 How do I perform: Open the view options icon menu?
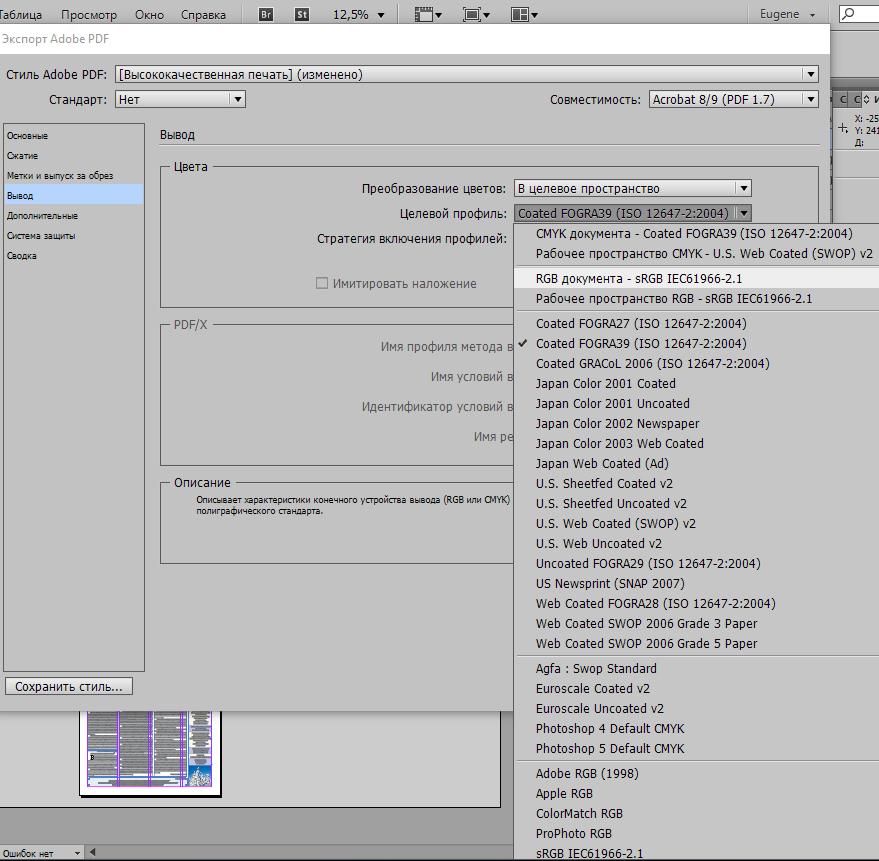pos(428,15)
